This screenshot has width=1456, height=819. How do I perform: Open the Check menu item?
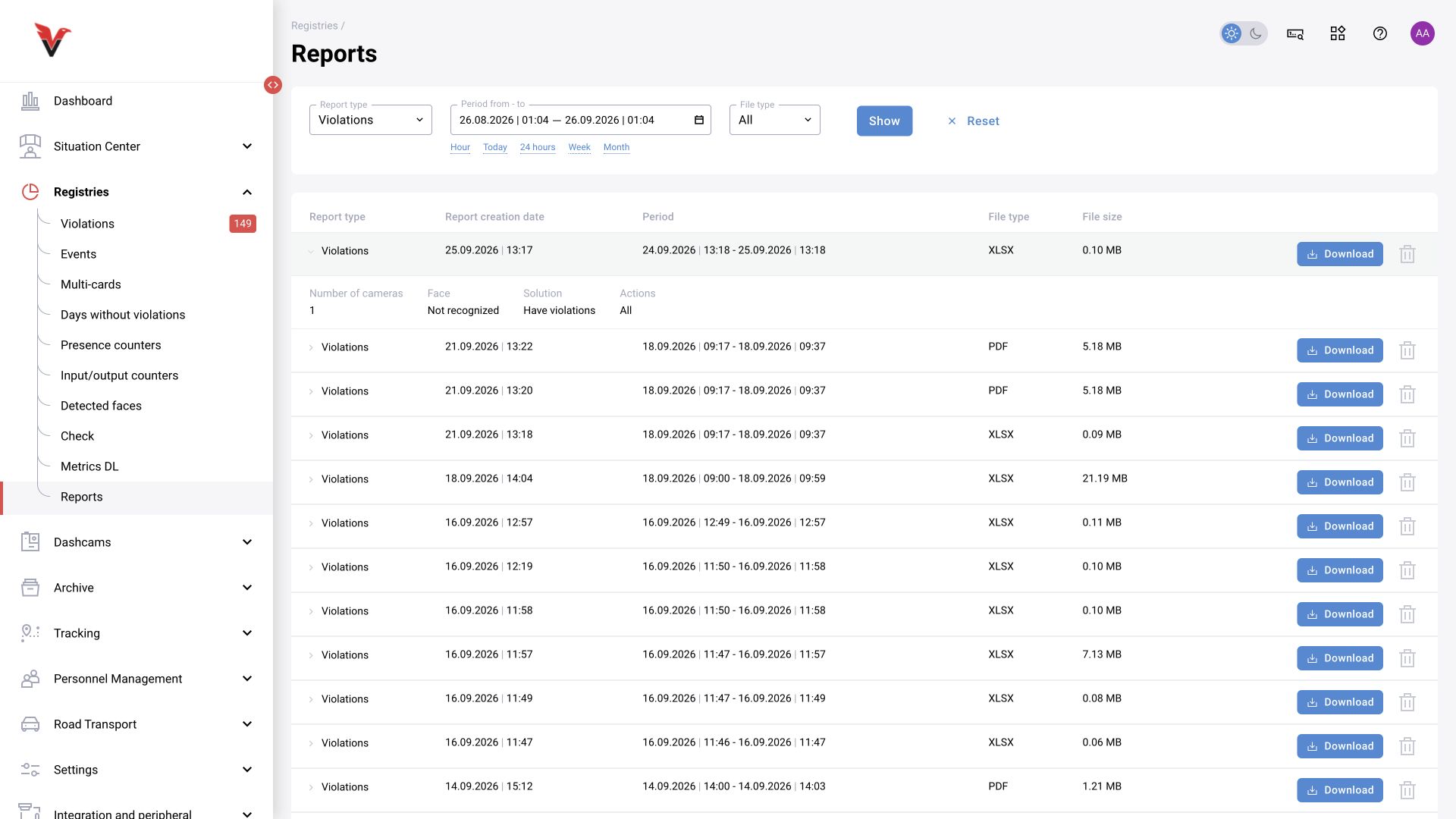[x=77, y=436]
